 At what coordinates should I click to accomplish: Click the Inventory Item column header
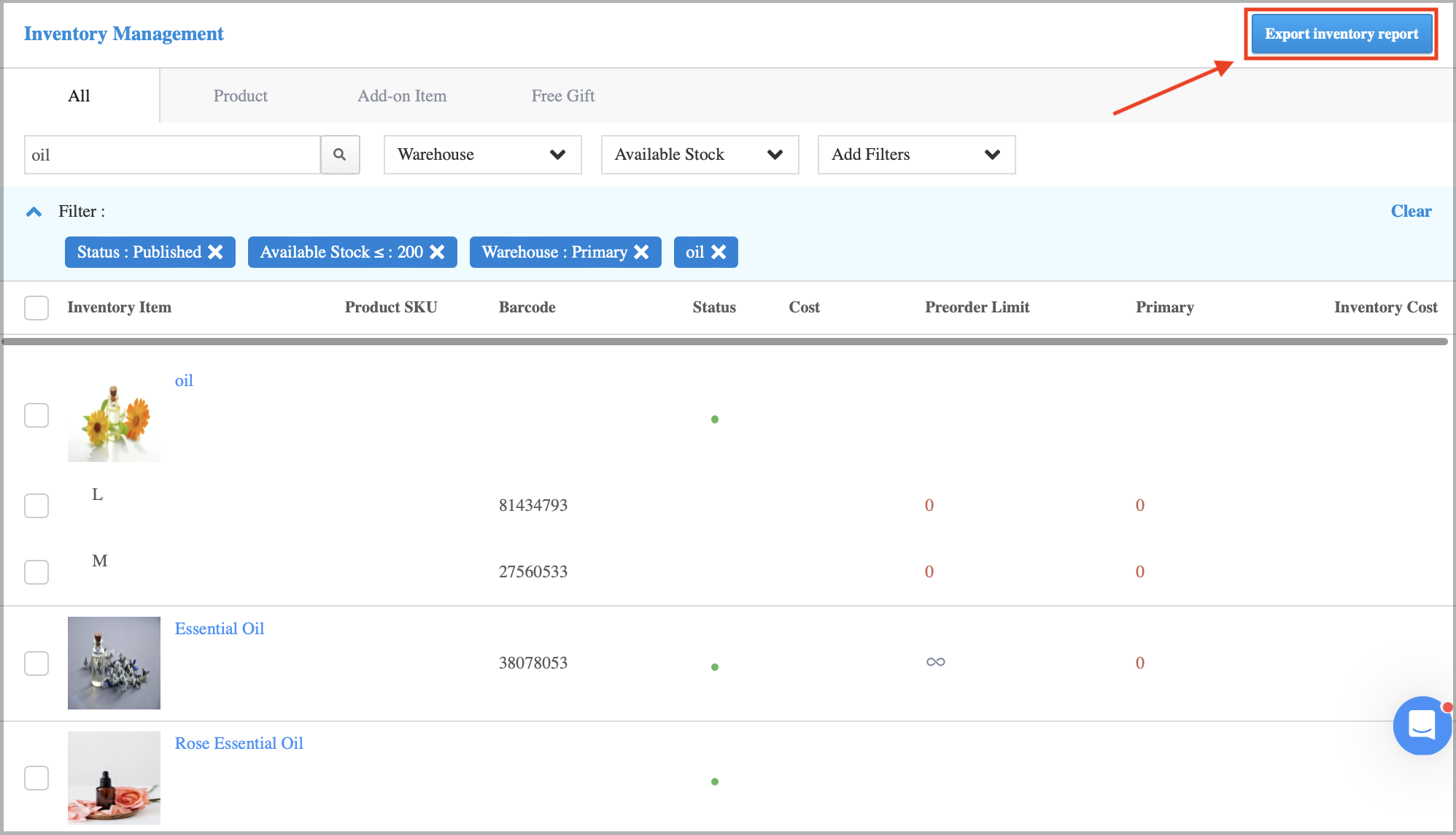(119, 307)
